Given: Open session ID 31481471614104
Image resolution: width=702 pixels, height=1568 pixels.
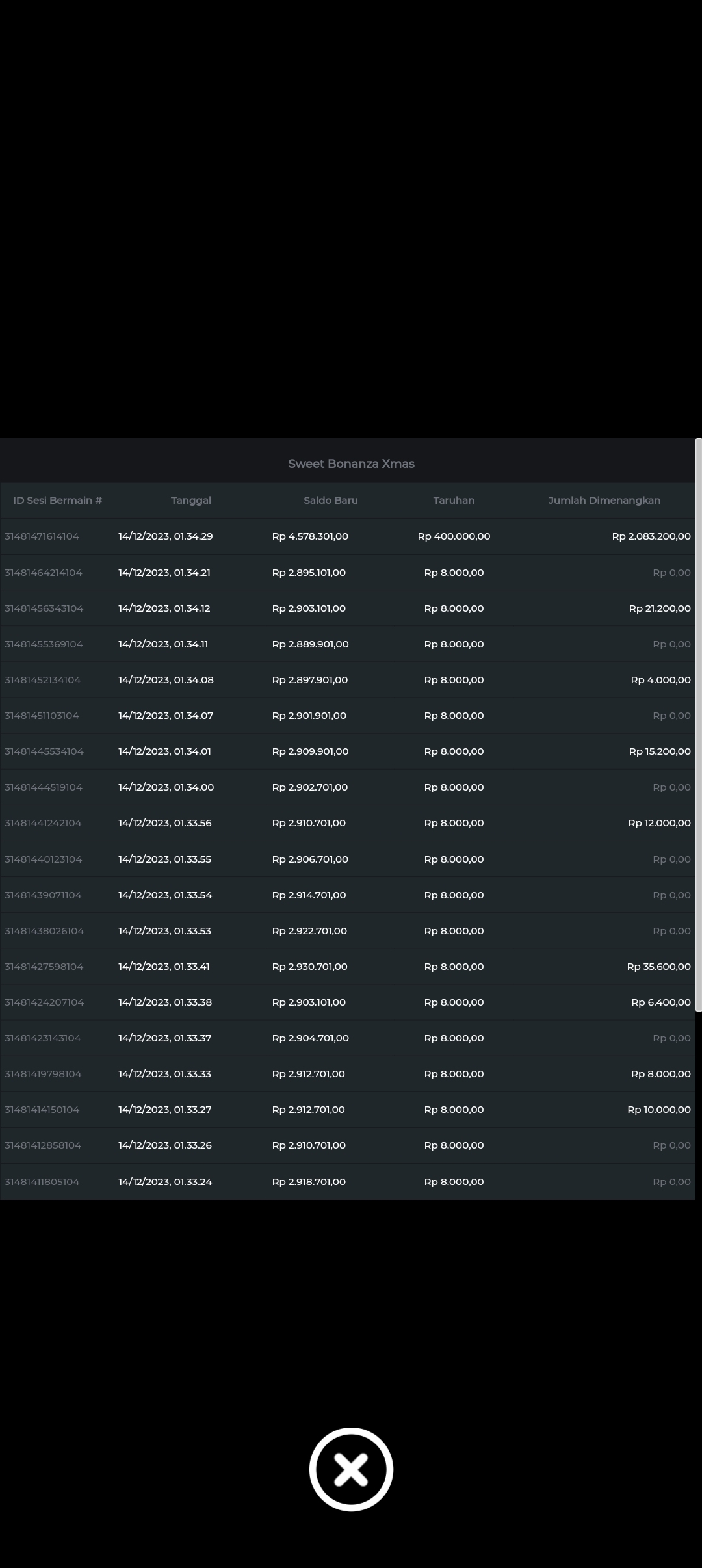Looking at the screenshot, I should click(42, 536).
